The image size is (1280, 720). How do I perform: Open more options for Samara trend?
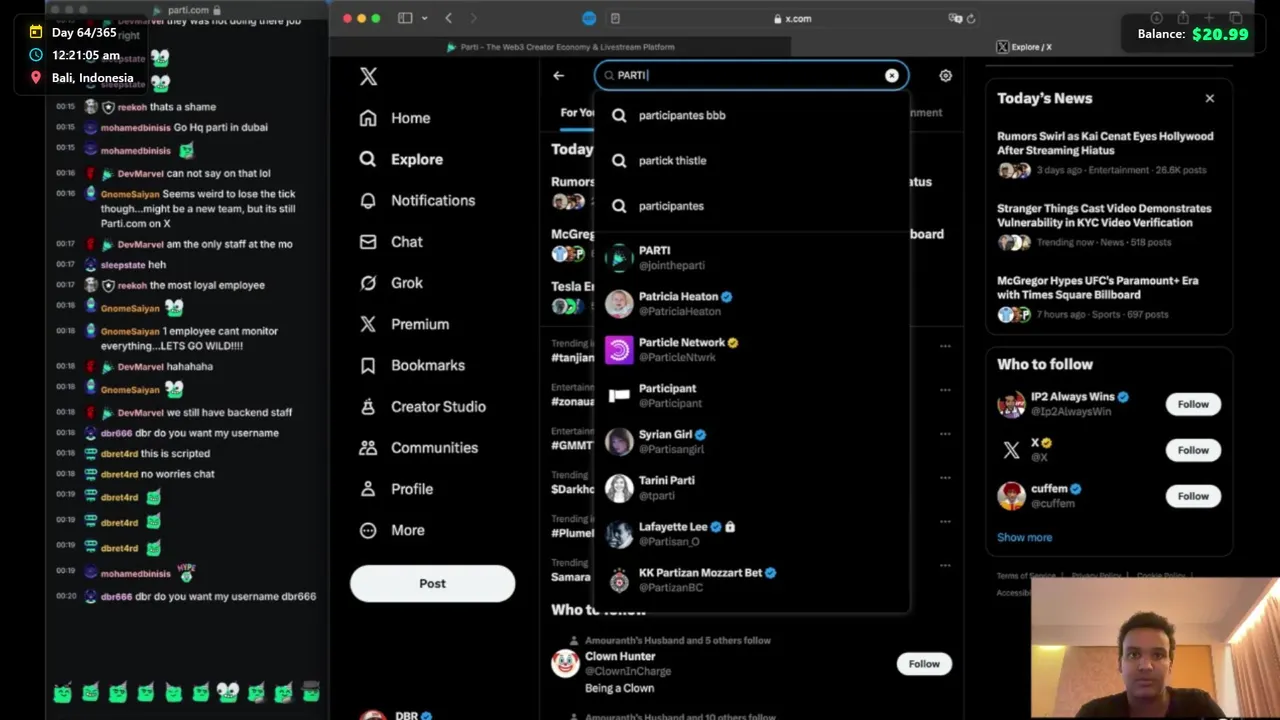pos(945,566)
